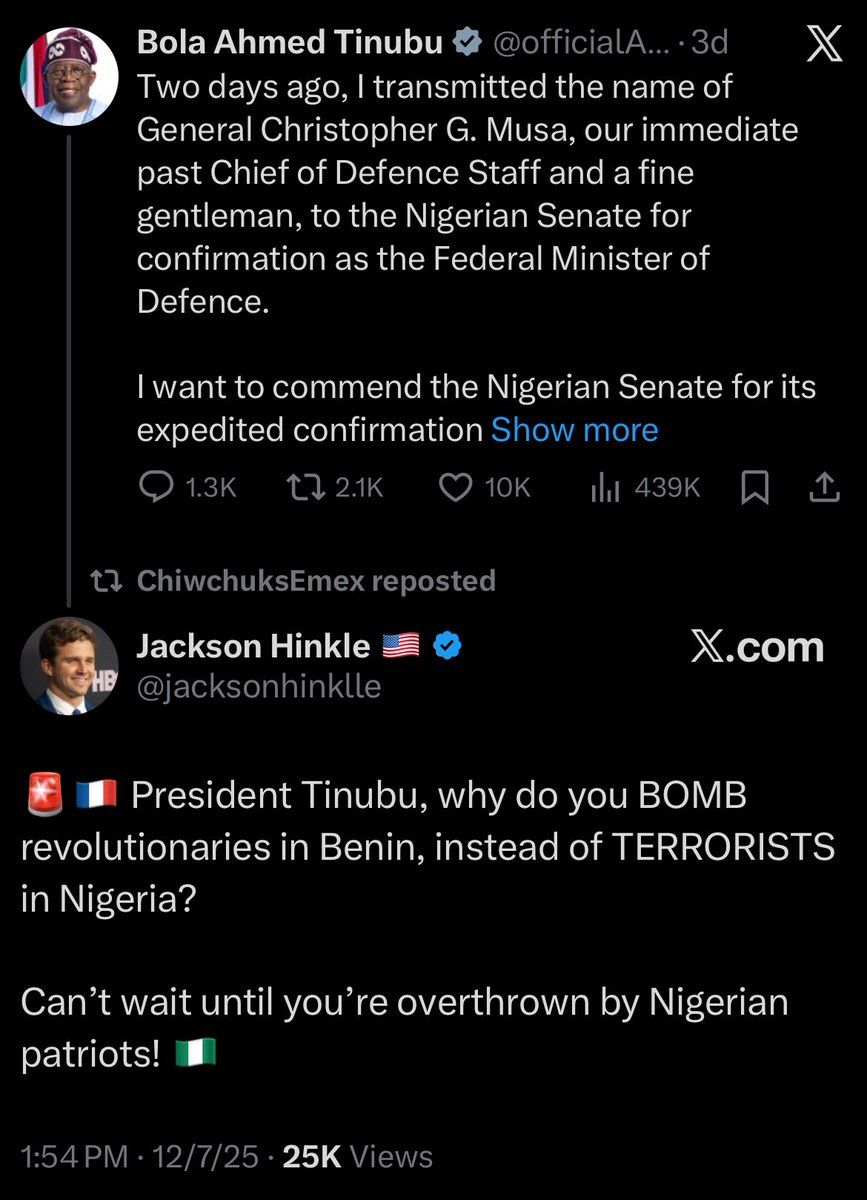The height and width of the screenshot is (1200, 867).
Task: Click the reply comment icon
Action: click(x=156, y=487)
